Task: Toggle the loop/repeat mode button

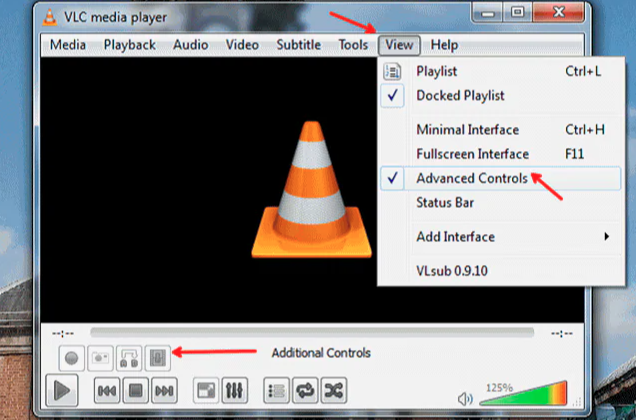Action: (305, 391)
